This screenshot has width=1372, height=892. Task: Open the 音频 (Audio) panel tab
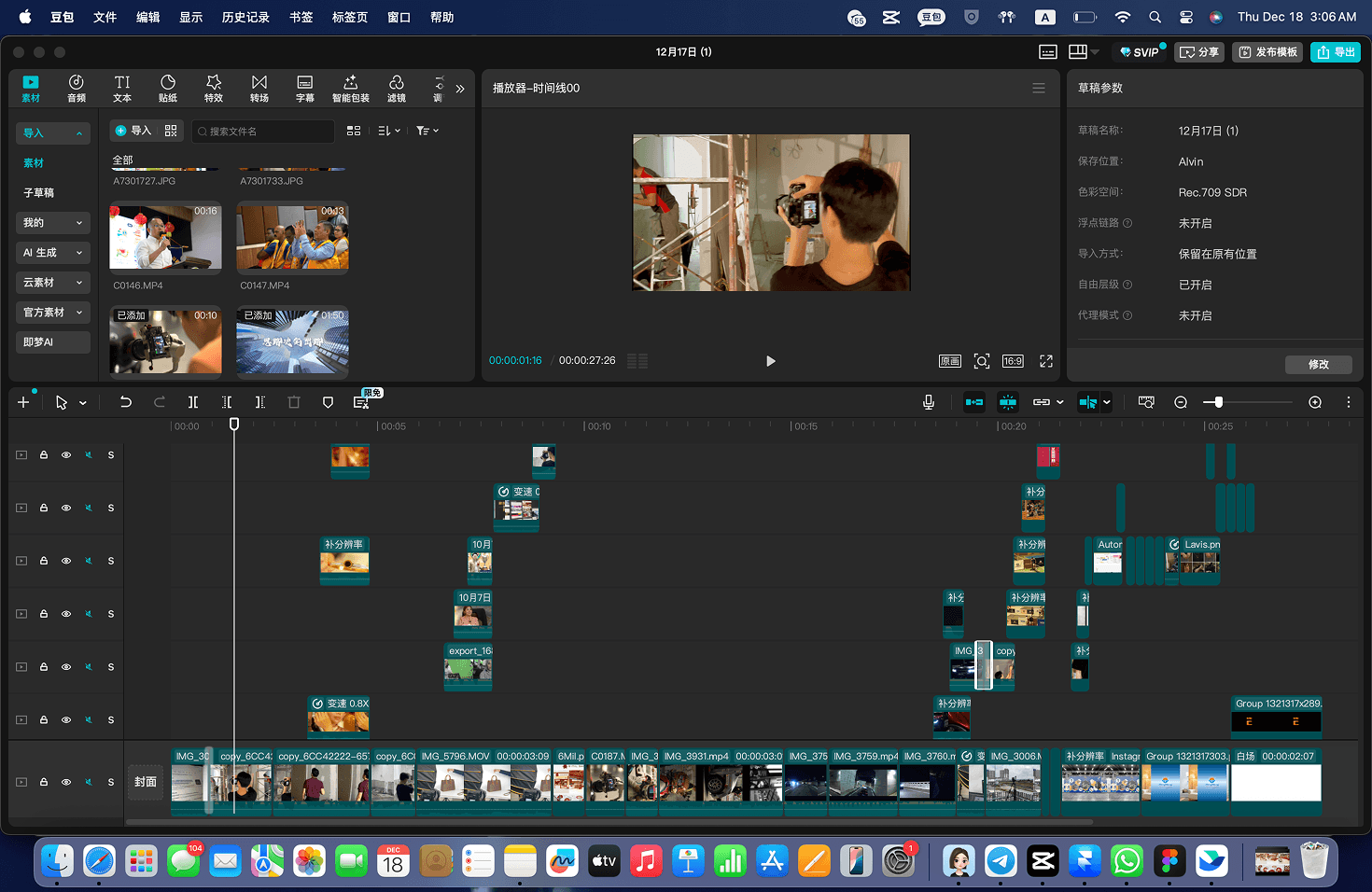click(77, 89)
